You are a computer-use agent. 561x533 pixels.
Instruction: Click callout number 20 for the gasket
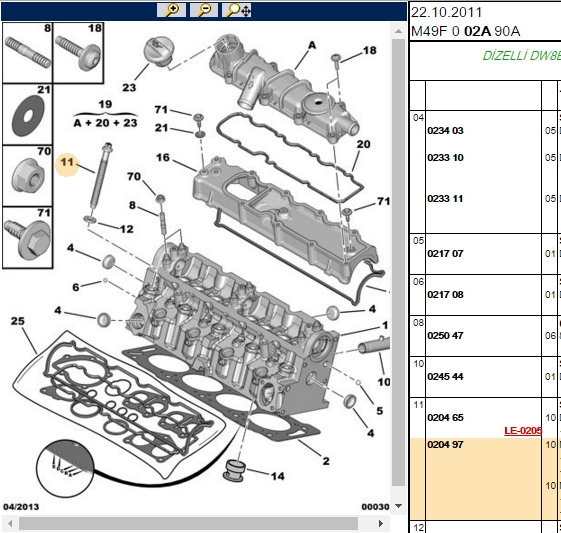(363, 144)
